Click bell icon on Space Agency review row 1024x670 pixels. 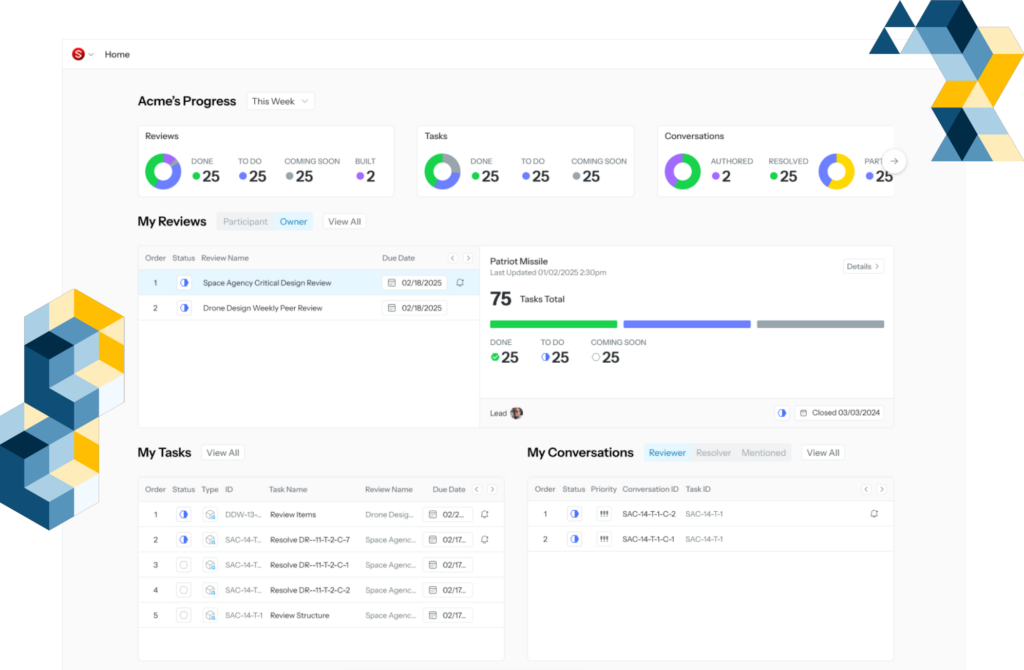tap(460, 283)
